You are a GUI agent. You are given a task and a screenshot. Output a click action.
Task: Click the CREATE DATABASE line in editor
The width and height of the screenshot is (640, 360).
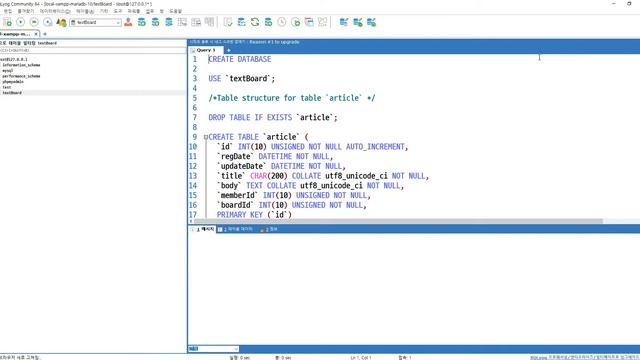point(240,59)
